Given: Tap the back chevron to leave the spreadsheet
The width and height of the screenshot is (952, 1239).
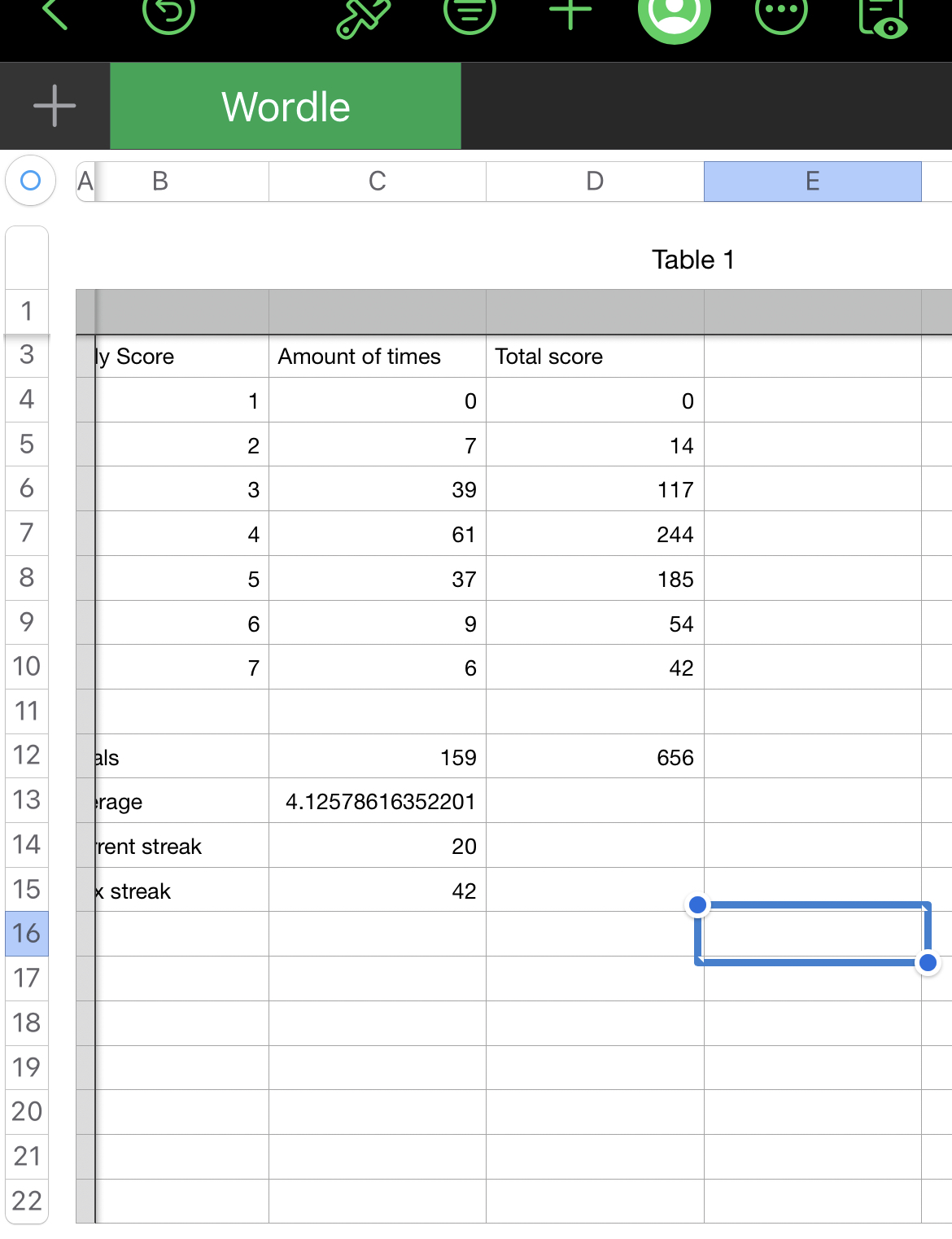Looking at the screenshot, I should [x=54, y=14].
